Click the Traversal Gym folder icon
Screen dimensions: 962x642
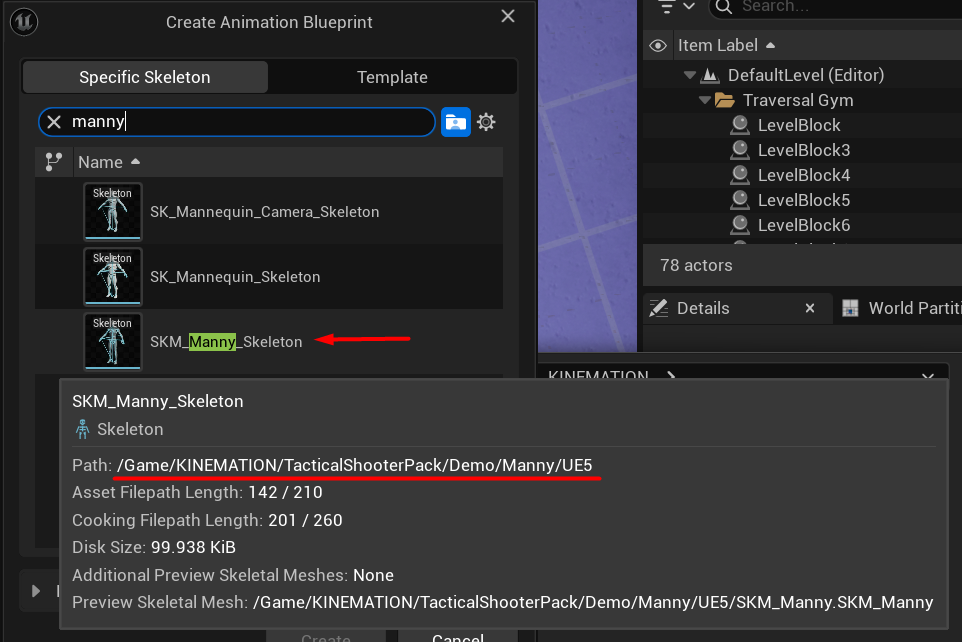click(725, 100)
